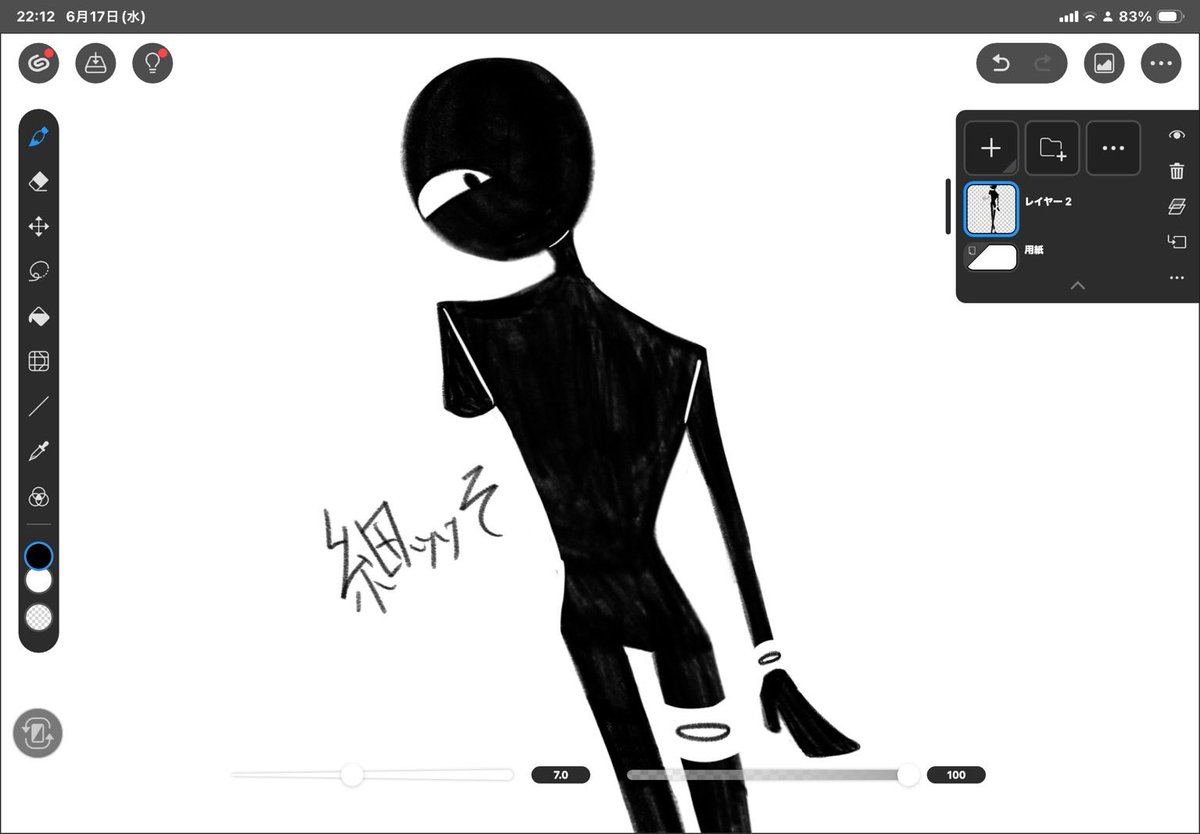Open the top-right more options menu
Image resolution: width=1200 pixels, height=834 pixels.
point(1160,63)
